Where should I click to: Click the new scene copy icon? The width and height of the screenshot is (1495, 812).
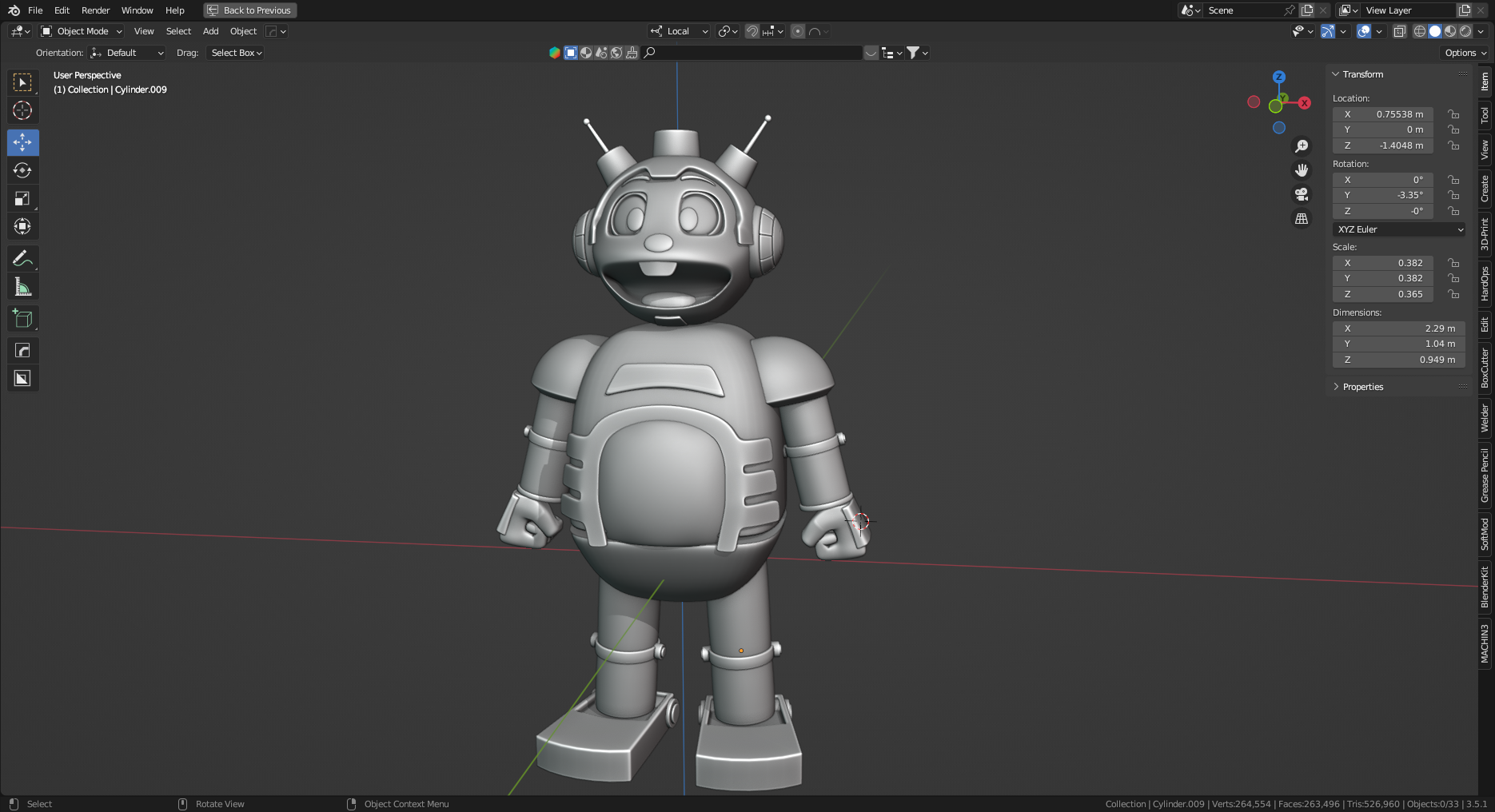point(1307,10)
